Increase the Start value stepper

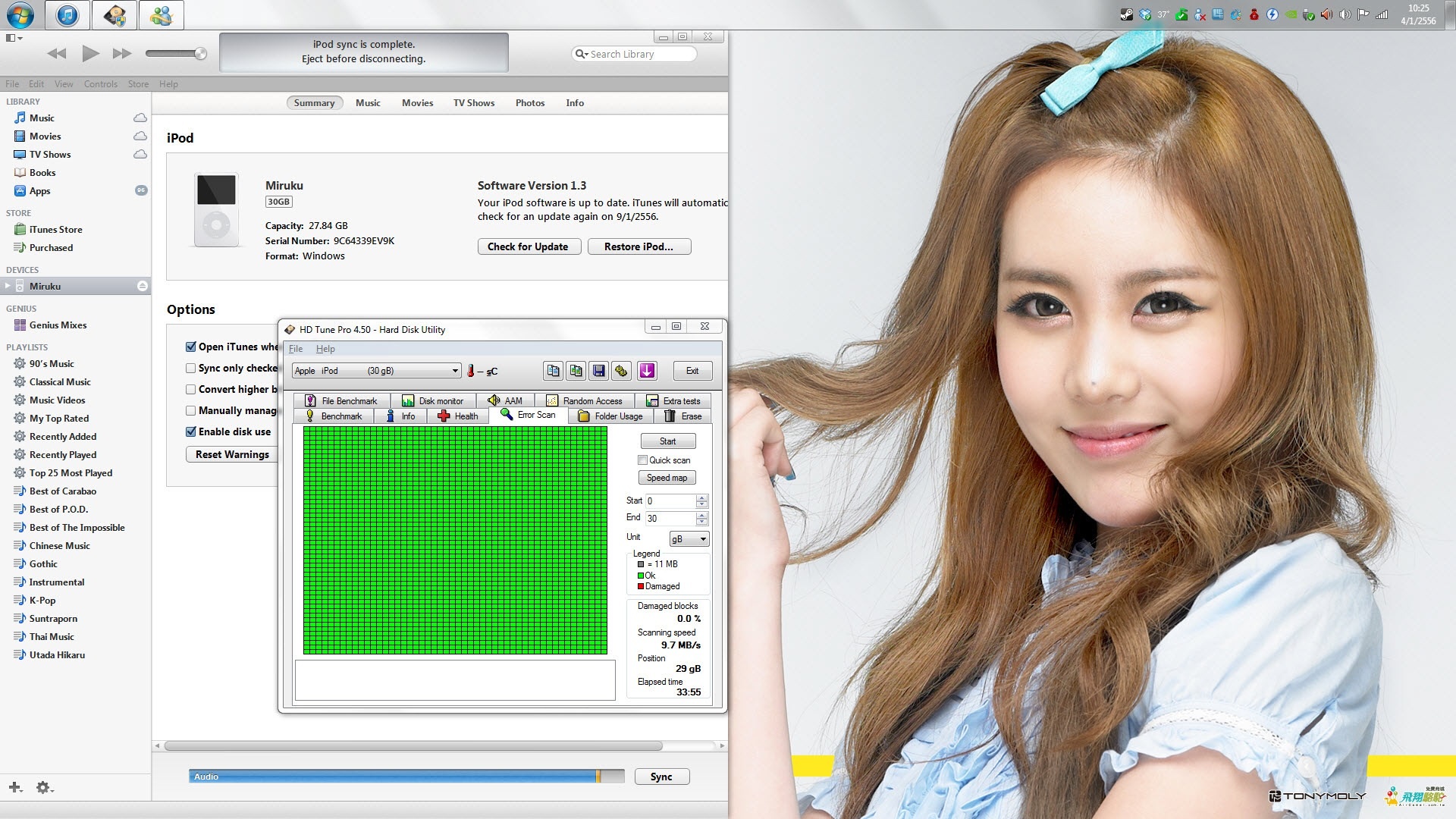701,497
